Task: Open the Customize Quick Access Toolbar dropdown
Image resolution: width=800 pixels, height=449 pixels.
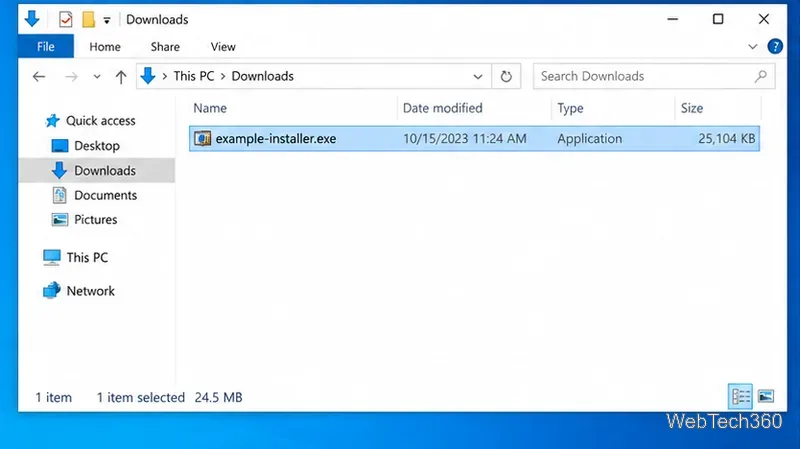Action: [x=107, y=20]
